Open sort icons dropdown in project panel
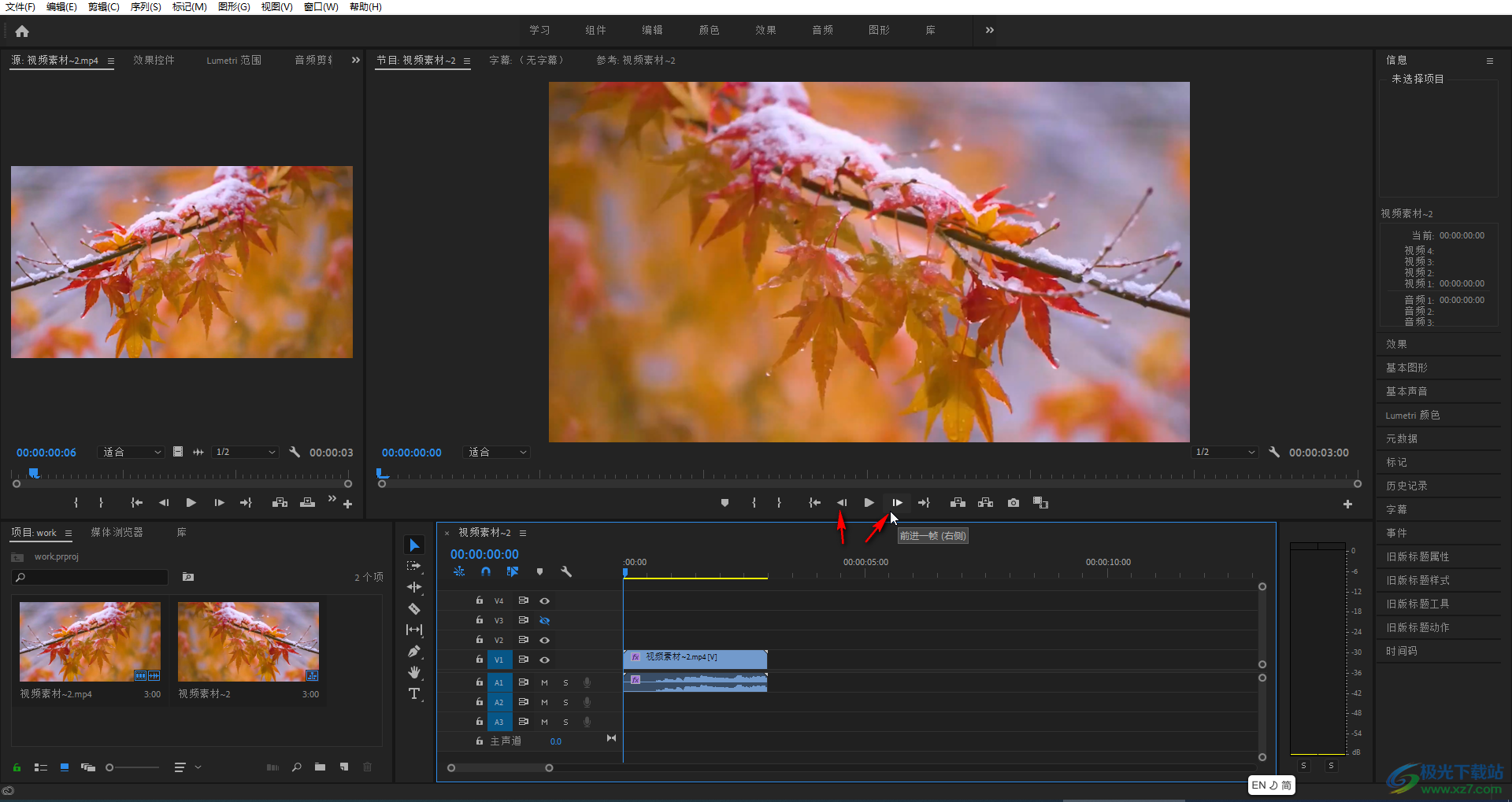The width and height of the screenshot is (1512, 802). pyautogui.click(x=187, y=767)
